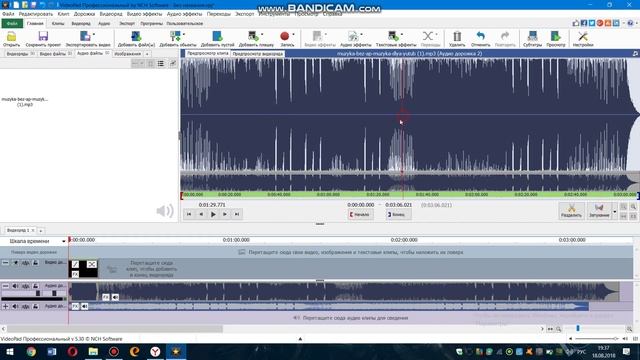Switch to the Аудио ribbon tab
The width and height of the screenshot is (640, 360).
click(x=104, y=24)
